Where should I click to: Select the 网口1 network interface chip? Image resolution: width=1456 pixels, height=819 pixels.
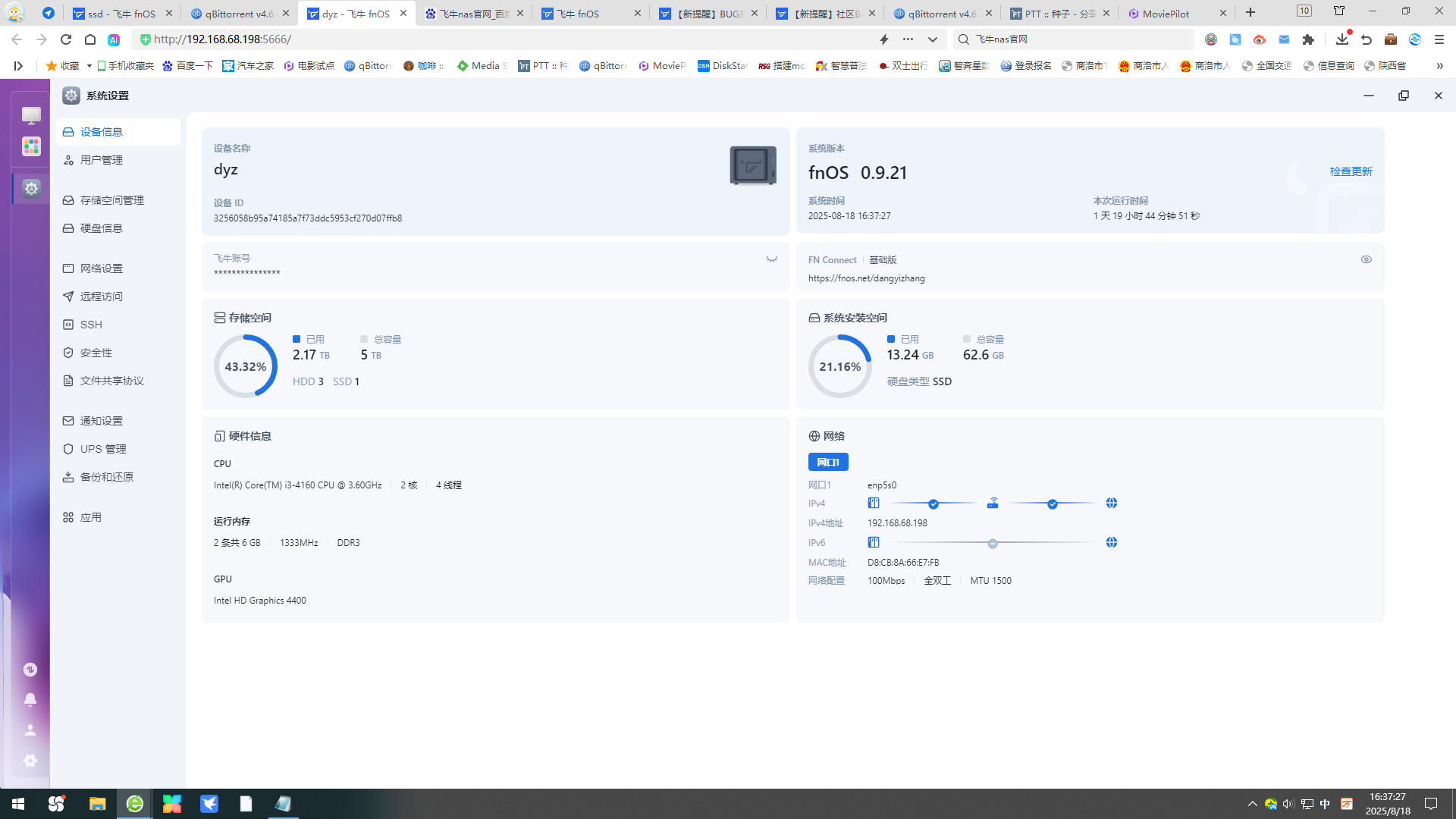point(827,462)
